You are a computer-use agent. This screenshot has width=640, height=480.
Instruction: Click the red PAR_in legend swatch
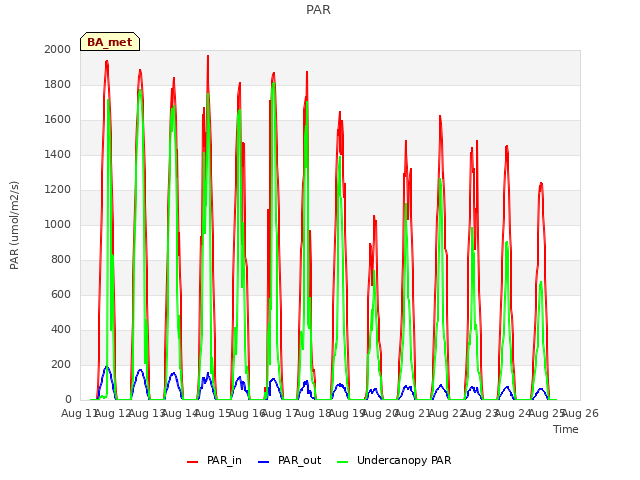pyautogui.click(x=192, y=462)
